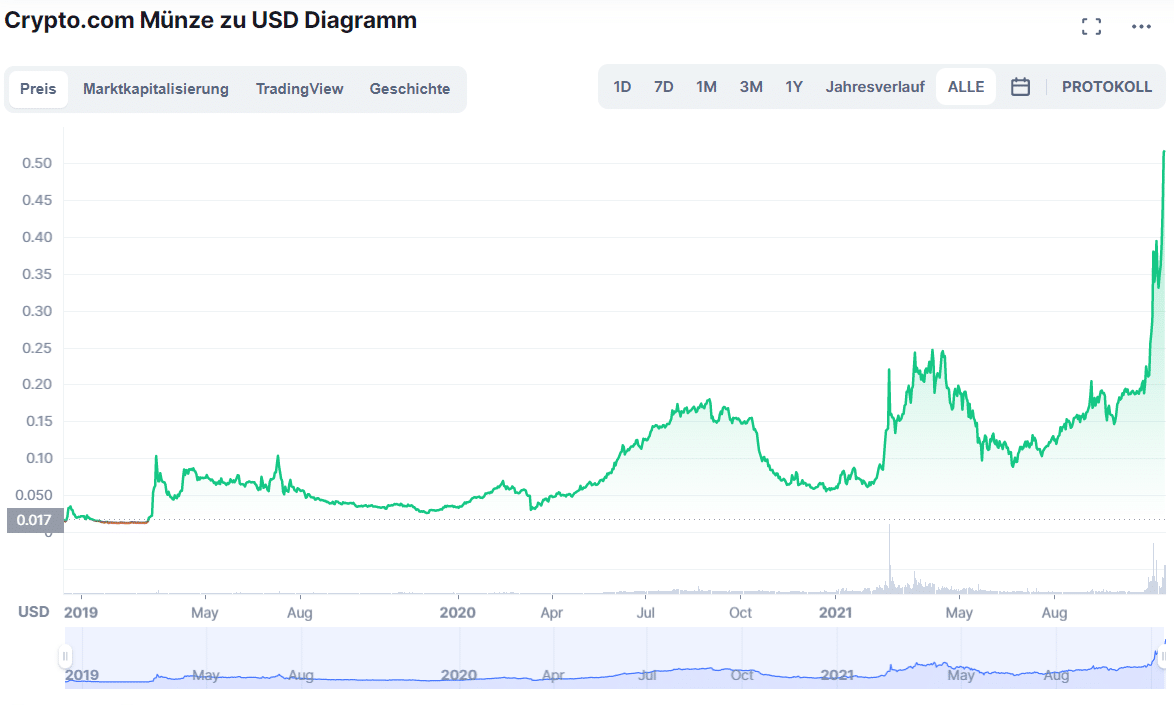Select the ALLE time range
The image size is (1174, 705).
click(966, 87)
